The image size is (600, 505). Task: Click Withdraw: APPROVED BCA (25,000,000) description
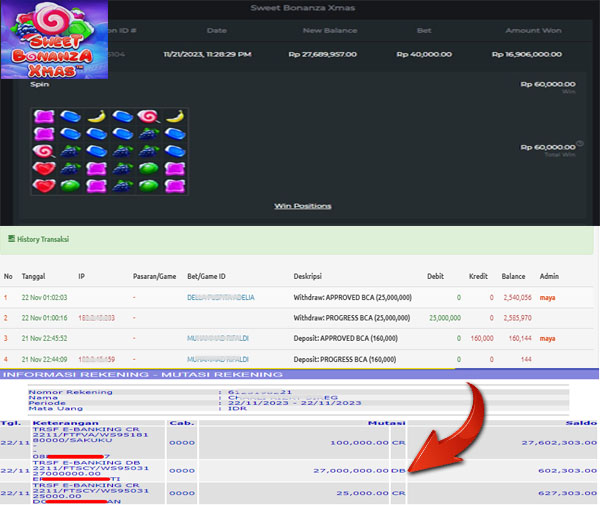tap(352, 297)
